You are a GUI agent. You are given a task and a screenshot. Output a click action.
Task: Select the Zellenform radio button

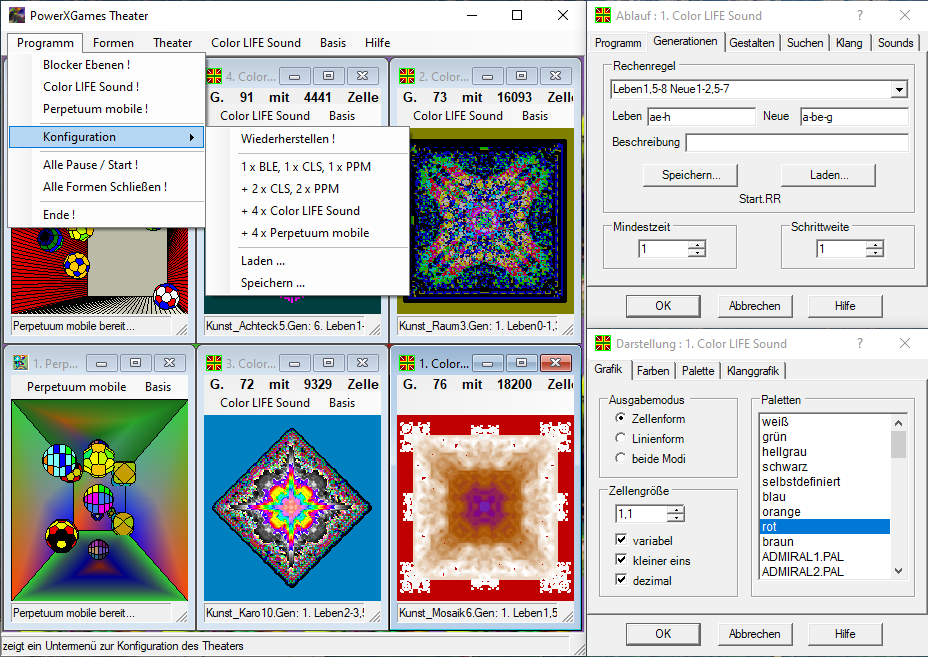click(620, 418)
